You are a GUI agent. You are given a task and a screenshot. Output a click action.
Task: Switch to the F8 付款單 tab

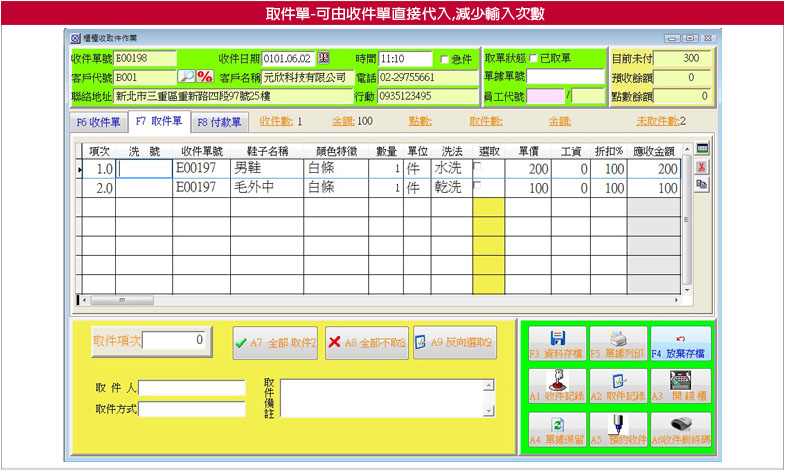click(x=218, y=123)
